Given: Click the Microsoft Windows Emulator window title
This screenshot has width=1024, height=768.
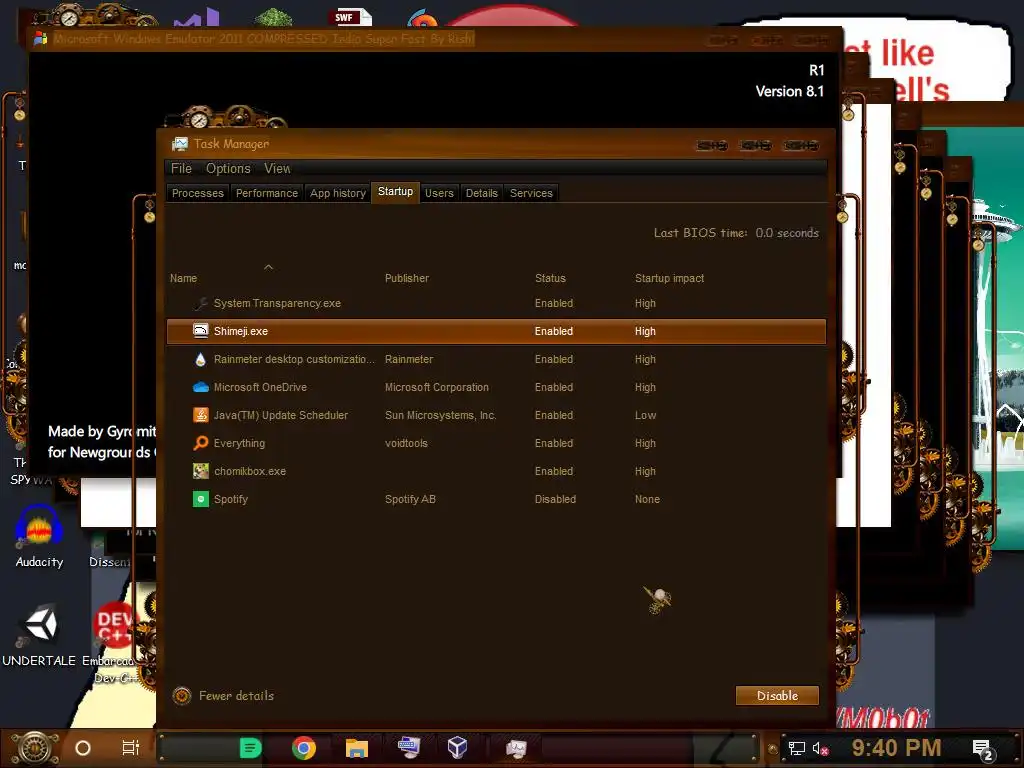Looking at the screenshot, I should 264,39.
